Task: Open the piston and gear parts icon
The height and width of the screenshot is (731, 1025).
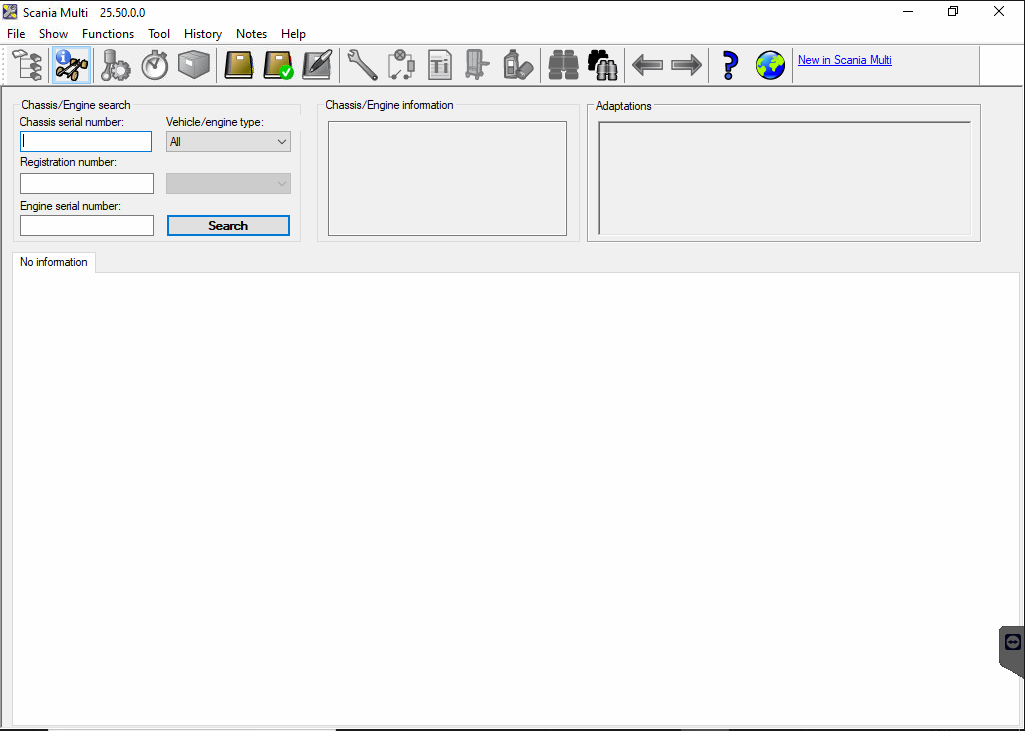Action: point(115,66)
